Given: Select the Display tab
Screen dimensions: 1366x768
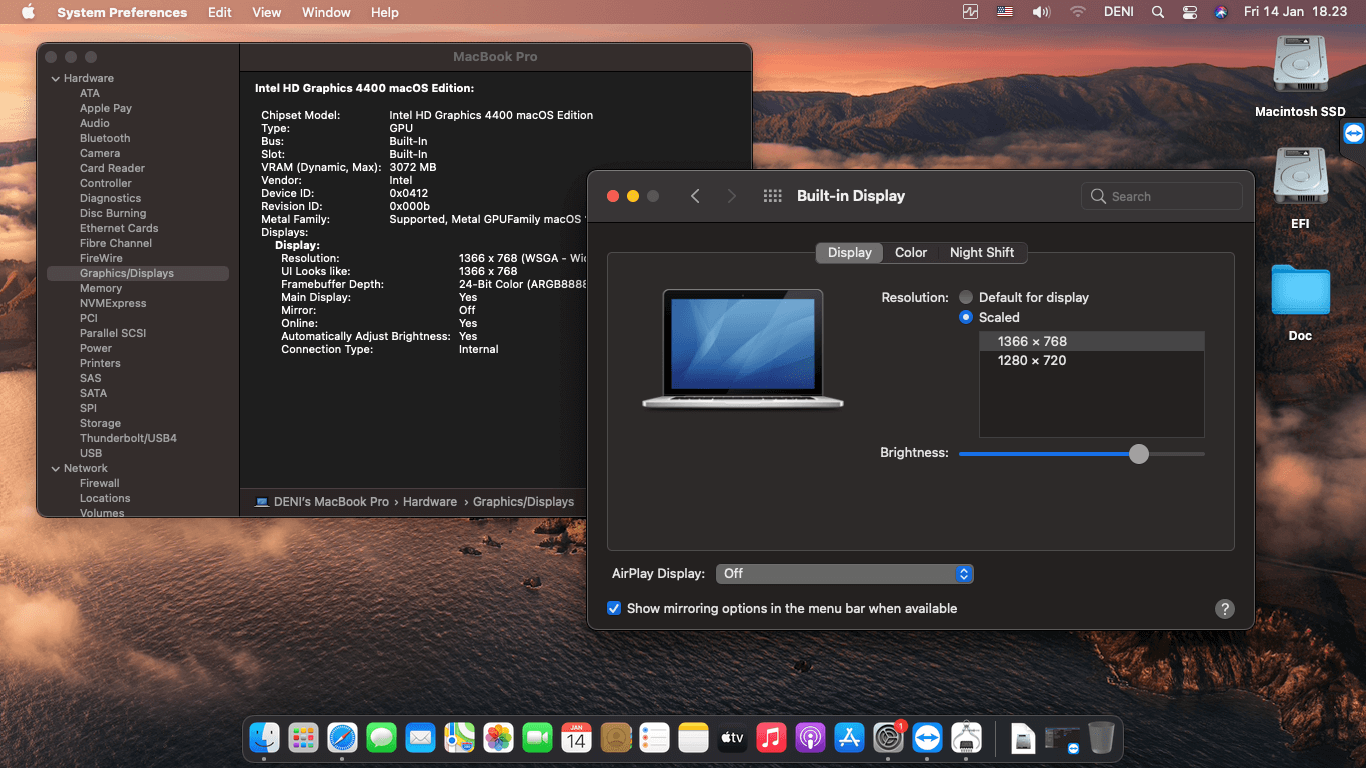Looking at the screenshot, I should point(850,252).
